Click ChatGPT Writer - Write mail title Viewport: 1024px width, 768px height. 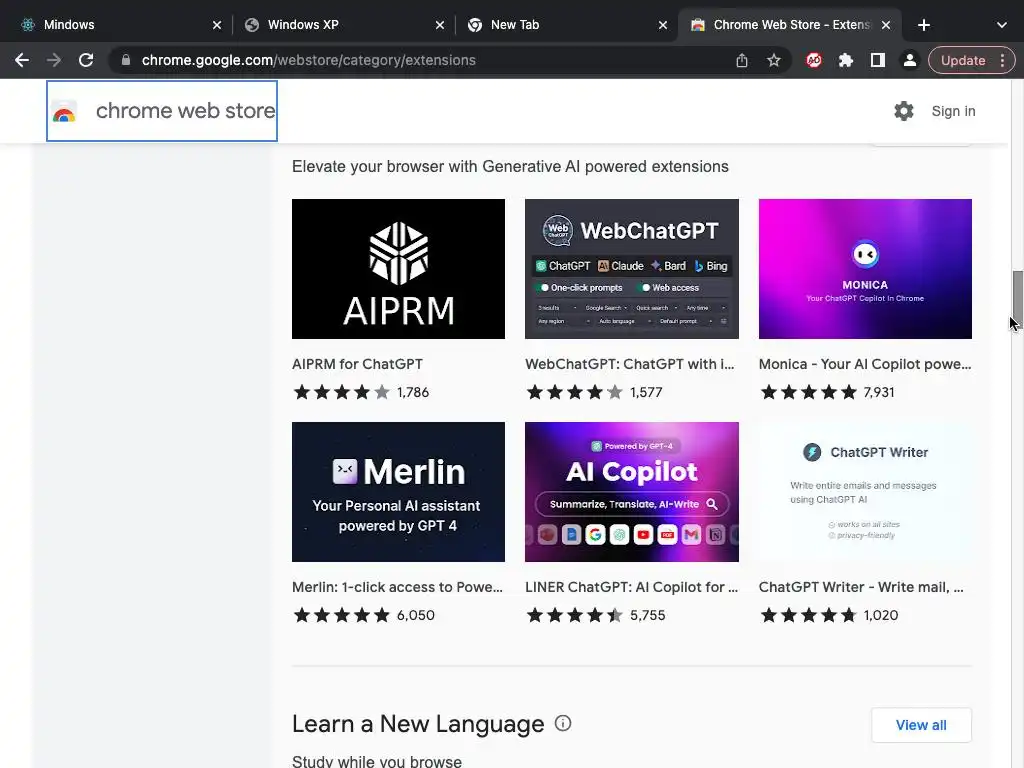point(861,587)
